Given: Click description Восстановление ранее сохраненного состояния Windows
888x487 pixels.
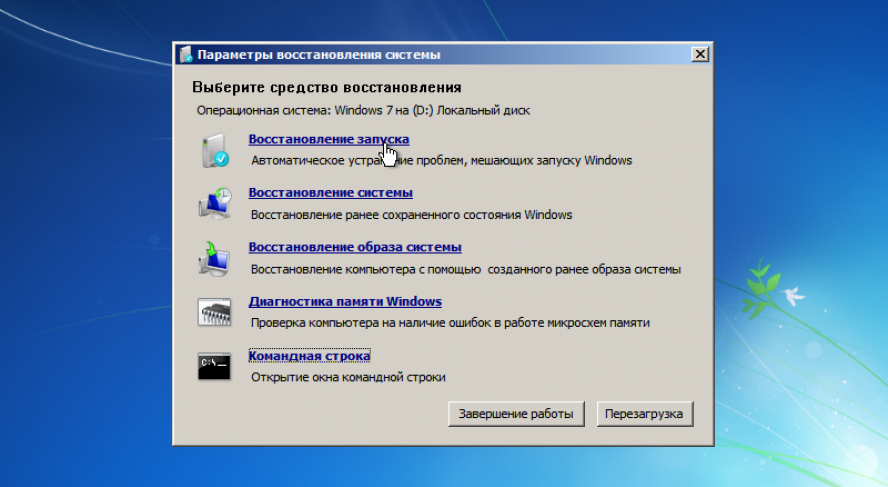Looking at the screenshot, I should click(412, 215).
